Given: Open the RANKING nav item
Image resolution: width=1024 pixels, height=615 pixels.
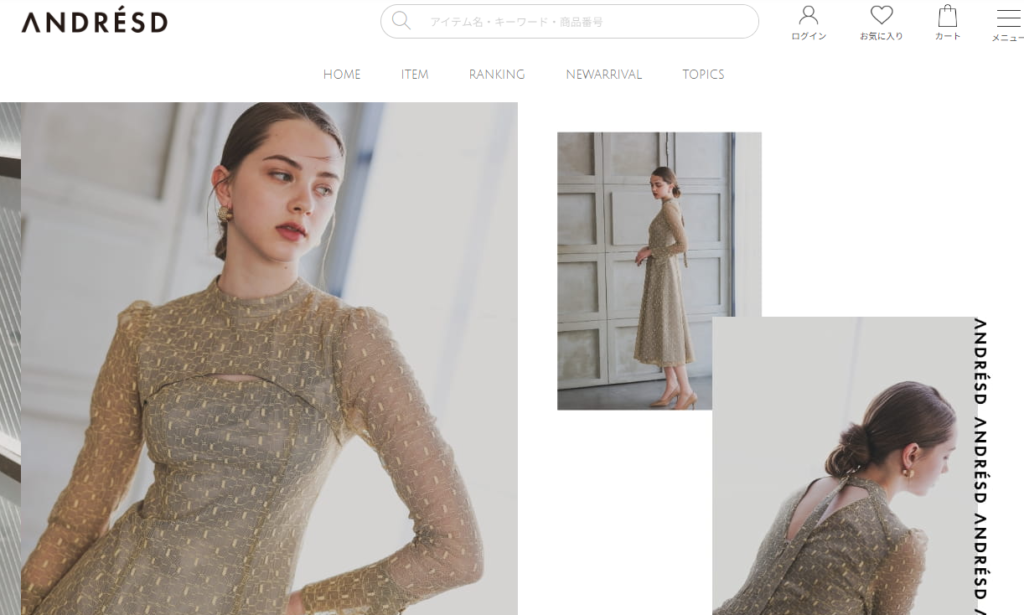Looking at the screenshot, I should [x=497, y=74].
